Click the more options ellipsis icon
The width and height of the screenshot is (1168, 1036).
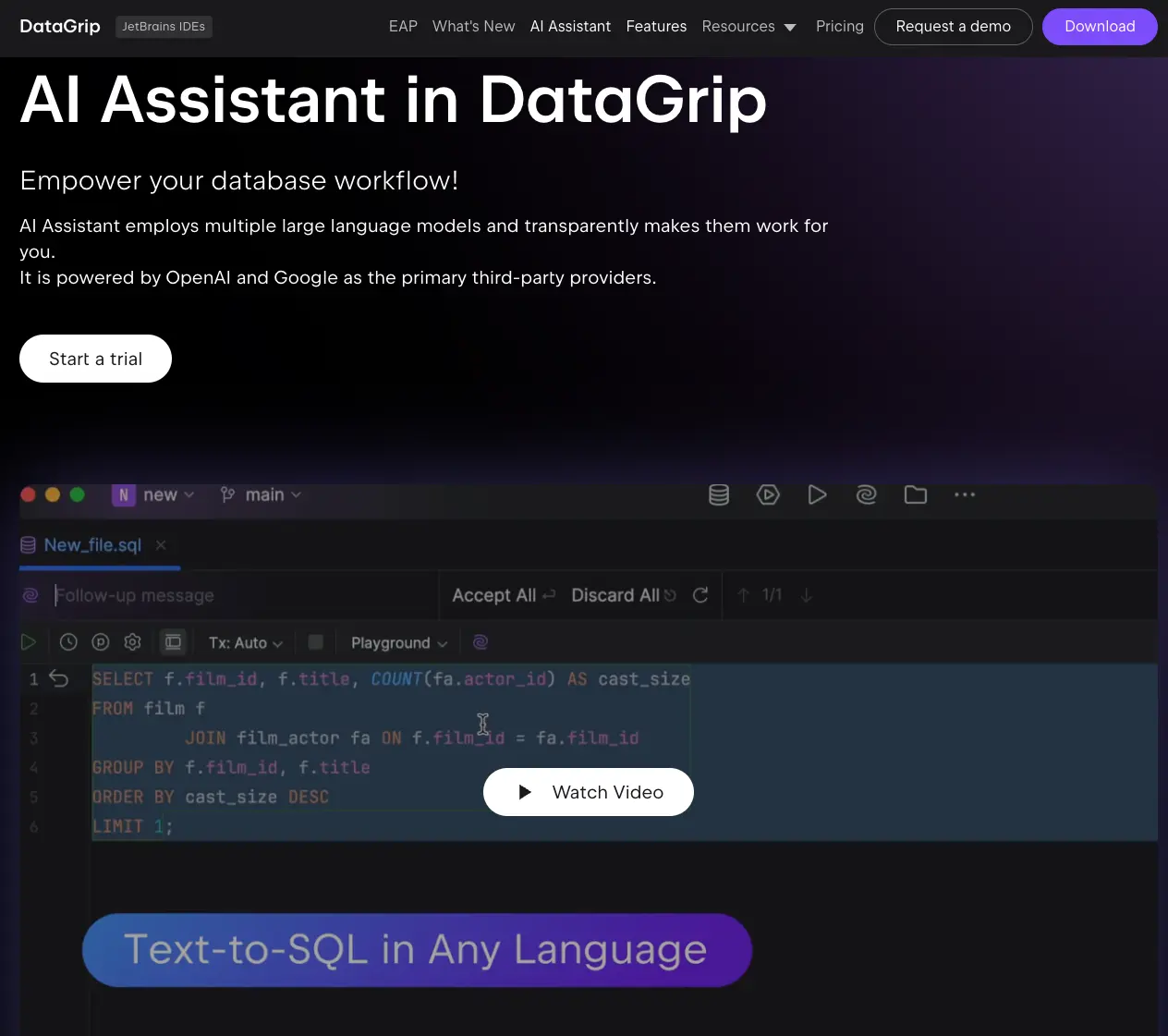tap(965, 494)
